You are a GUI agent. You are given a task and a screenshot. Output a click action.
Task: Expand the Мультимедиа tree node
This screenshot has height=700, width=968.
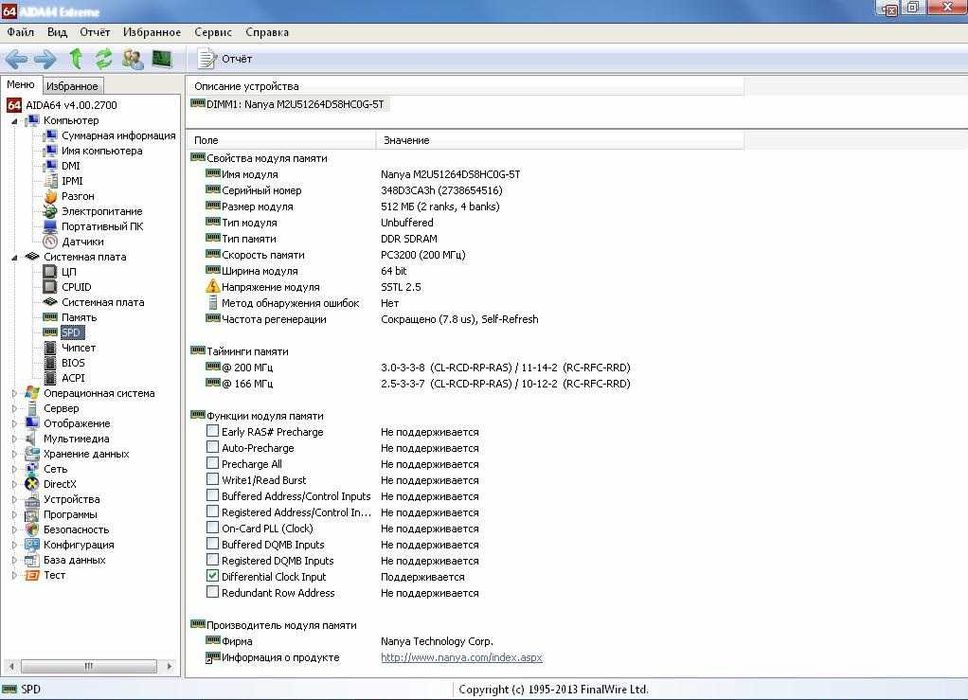click(x=14, y=439)
